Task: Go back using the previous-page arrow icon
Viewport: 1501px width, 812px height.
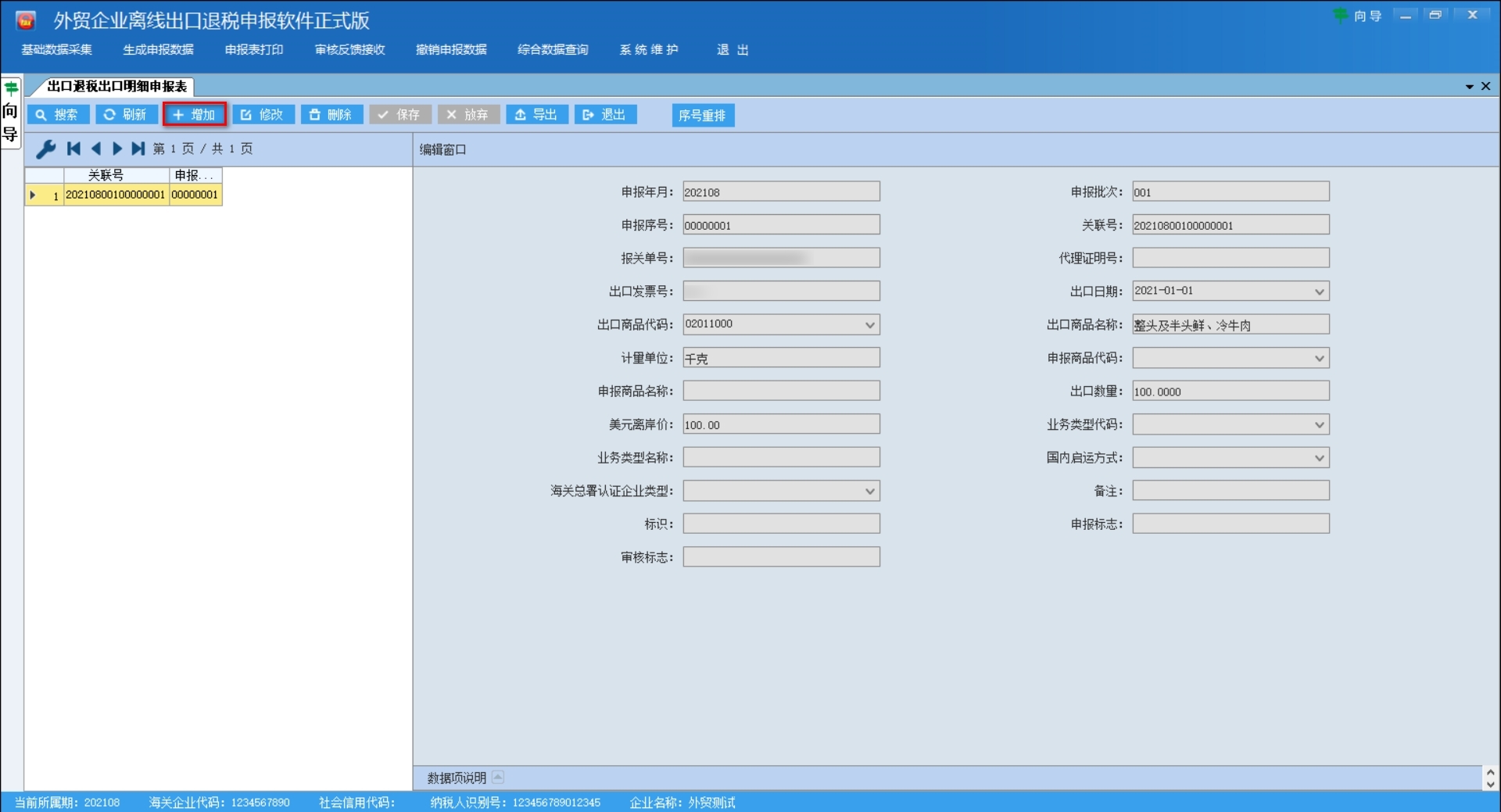Action: [96, 149]
